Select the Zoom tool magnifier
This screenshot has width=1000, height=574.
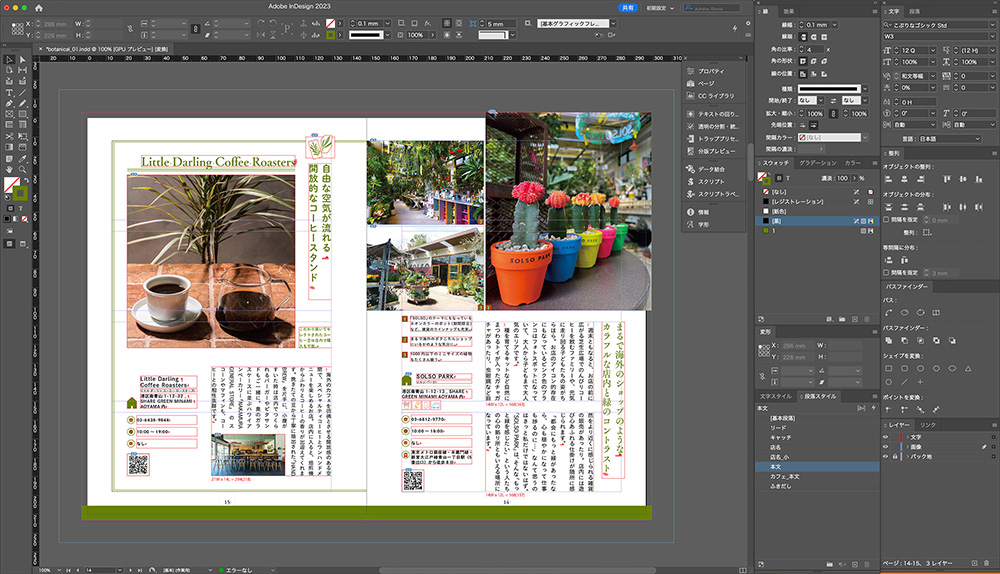22,170
